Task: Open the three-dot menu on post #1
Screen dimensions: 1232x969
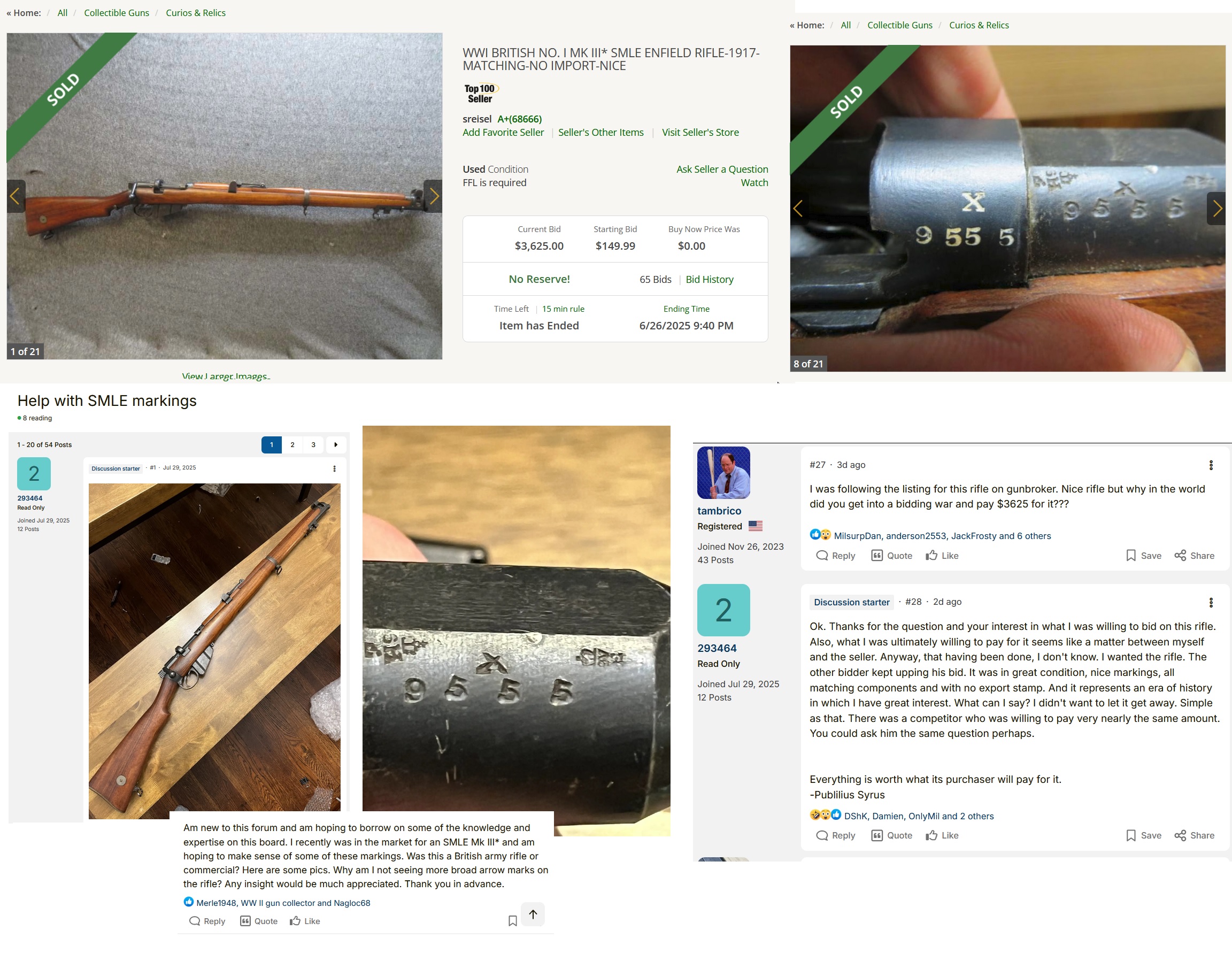Action: 334,468
